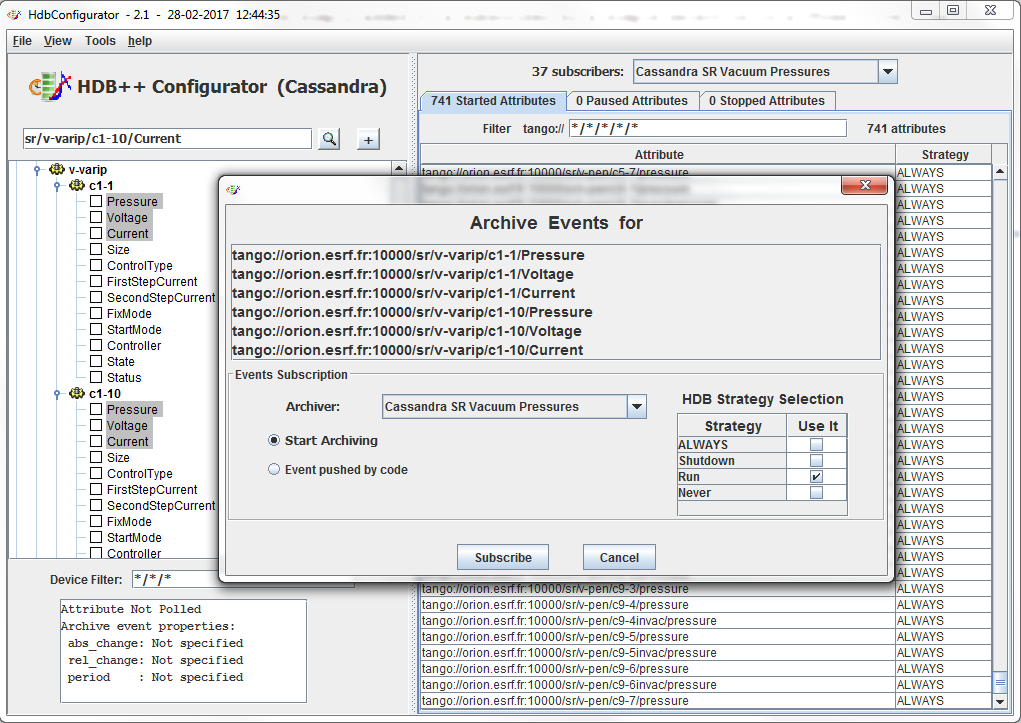The image size is (1021, 723).
Task: Open the subscribers dropdown at top
Action: [x=887, y=72]
